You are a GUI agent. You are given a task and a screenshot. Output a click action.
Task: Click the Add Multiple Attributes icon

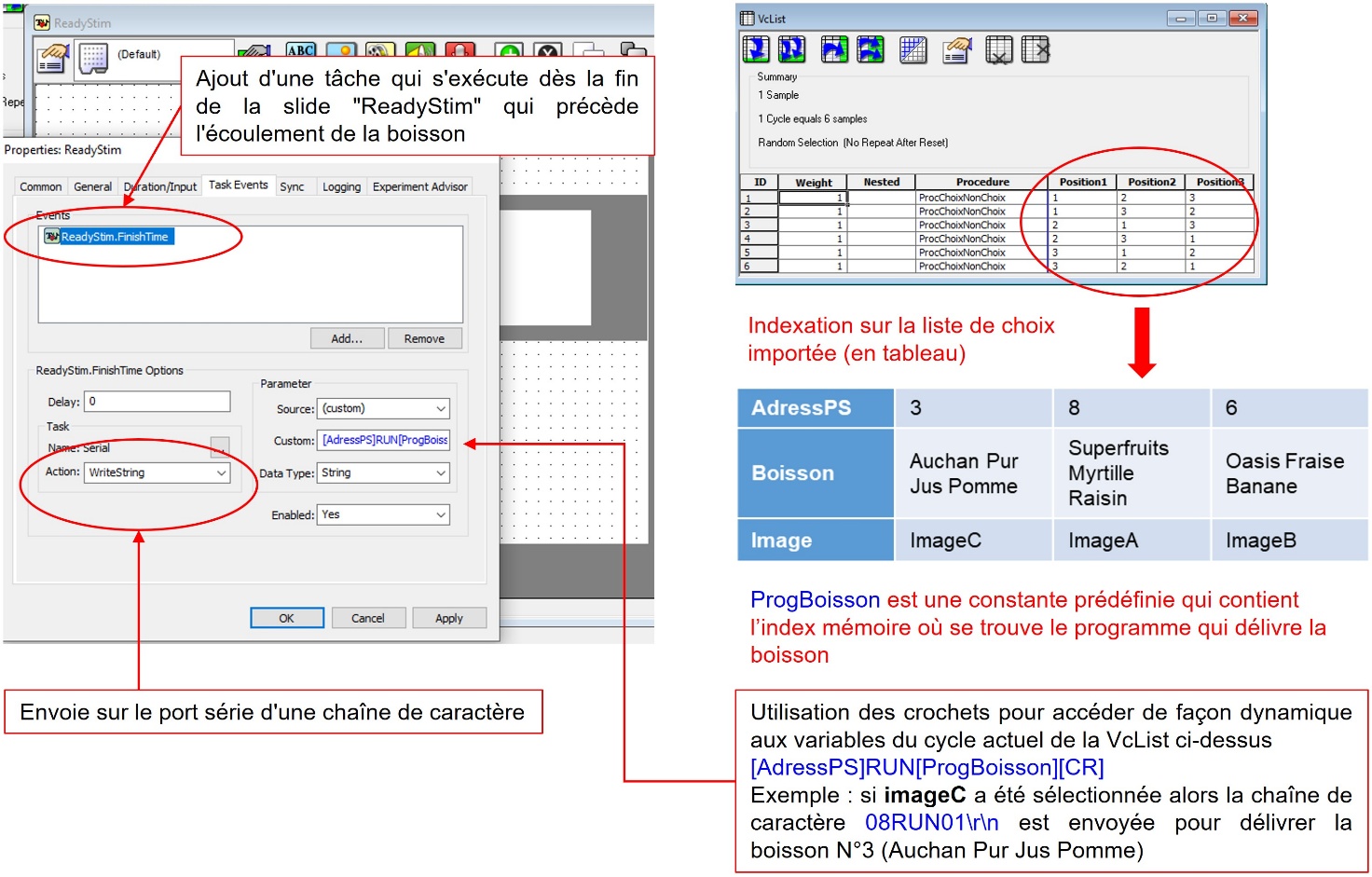click(871, 49)
